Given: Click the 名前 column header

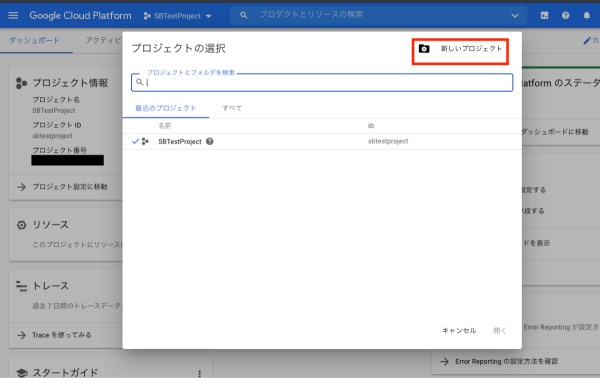Looking at the screenshot, I should point(165,125).
